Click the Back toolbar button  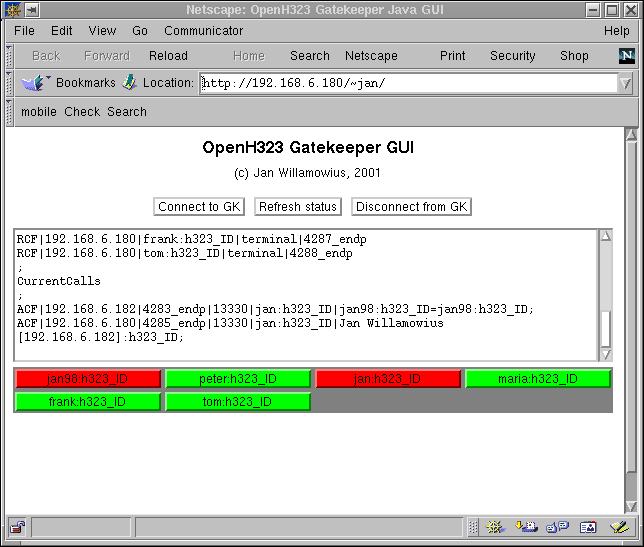(46, 56)
